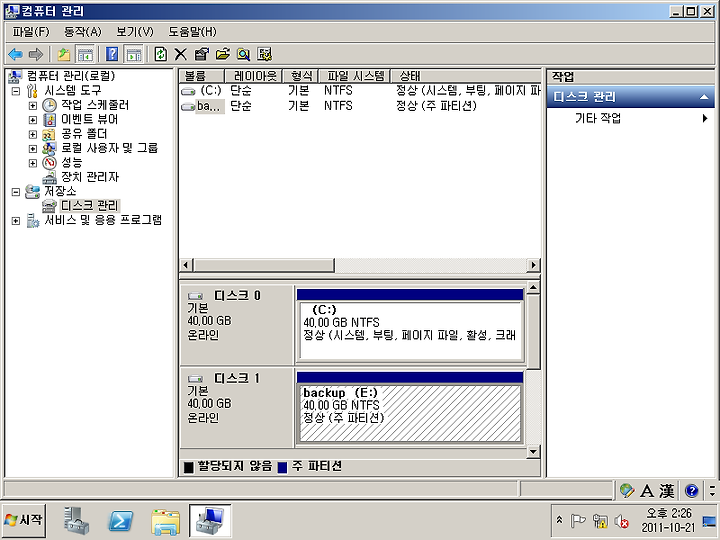
Task: Click the 漢 Hanja language bar button
Action: pos(666,491)
